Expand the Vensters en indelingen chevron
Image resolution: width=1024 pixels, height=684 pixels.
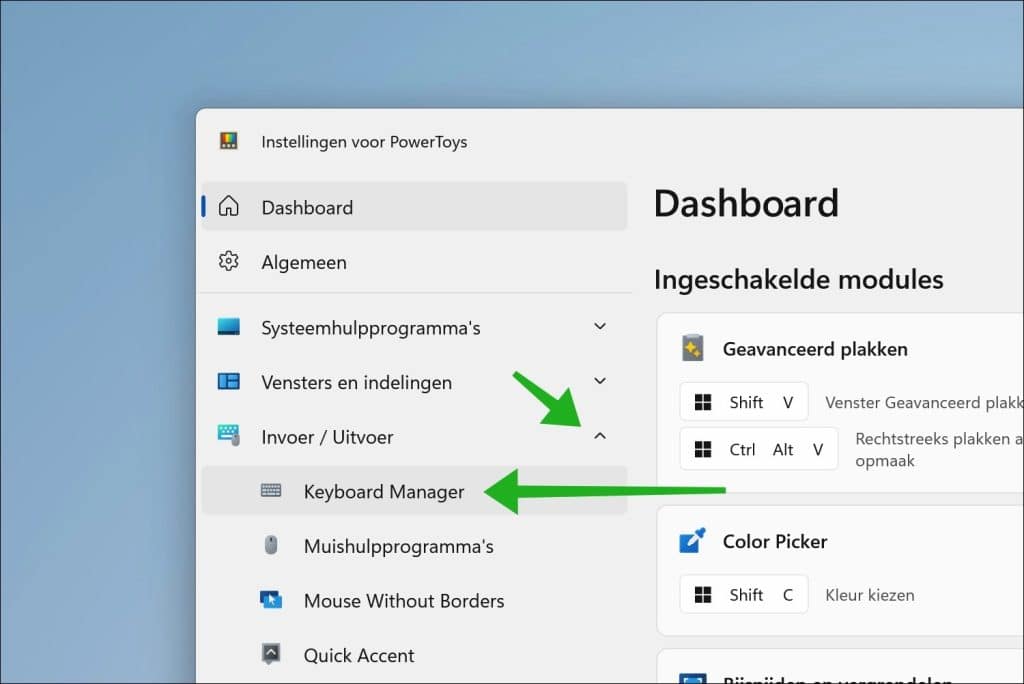tap(600, 381)
